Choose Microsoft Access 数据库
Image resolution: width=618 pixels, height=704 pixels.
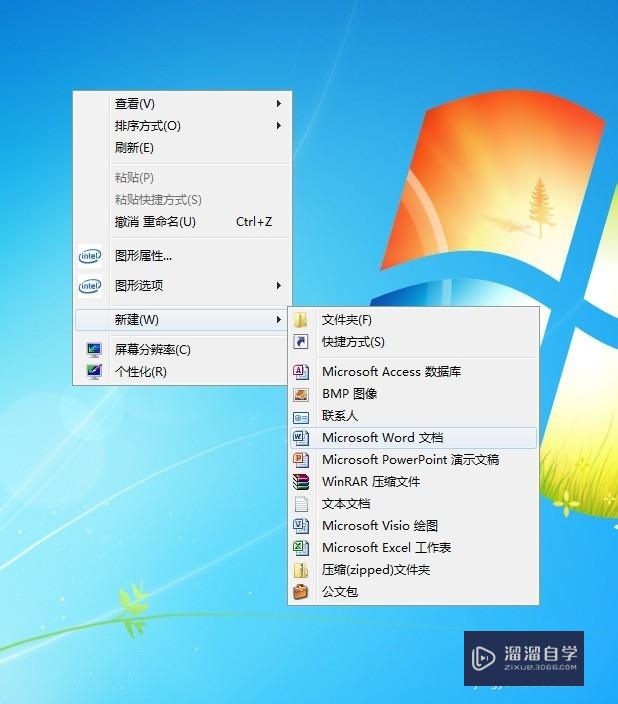(x=413, y=372)
